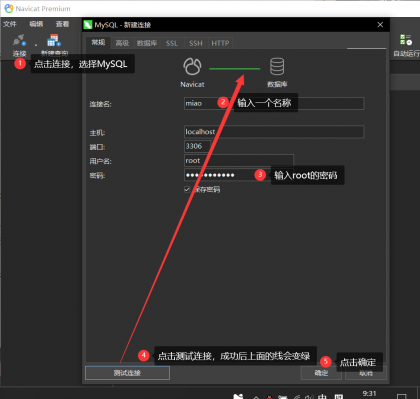Click the 密码 password field
Viewport: 420px width, 399px height.
click(239, 175)
